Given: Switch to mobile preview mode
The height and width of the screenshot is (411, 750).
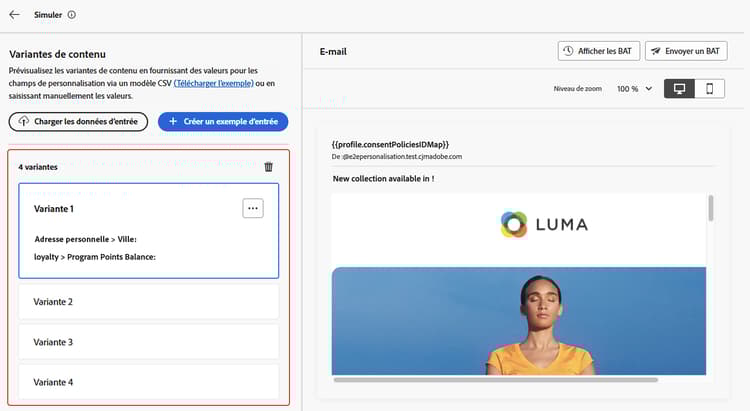Looking at the screenshot, I should tap(710, 89).
